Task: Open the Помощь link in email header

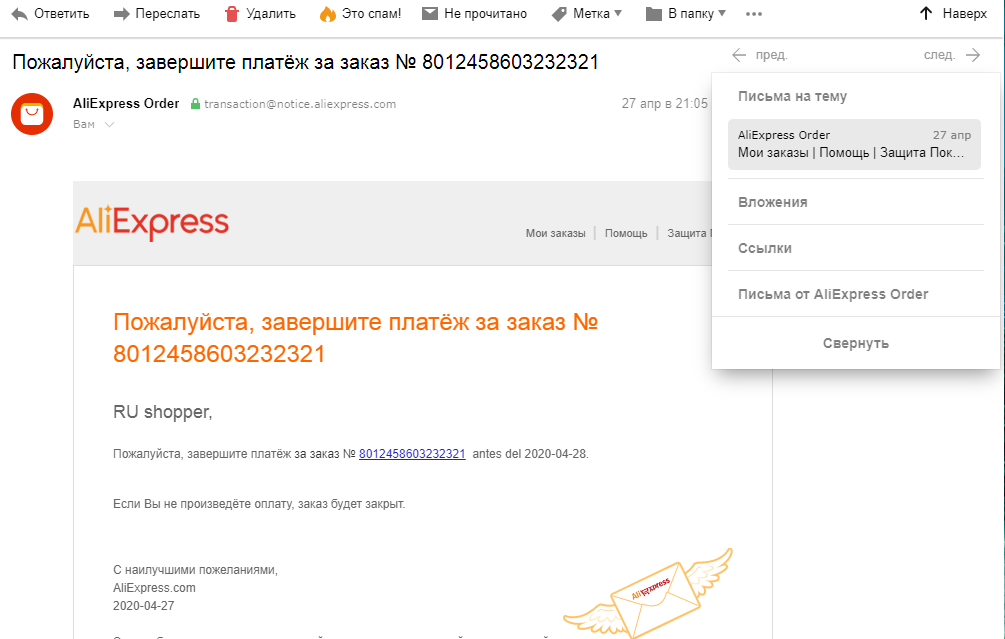Action: [626, 233]
